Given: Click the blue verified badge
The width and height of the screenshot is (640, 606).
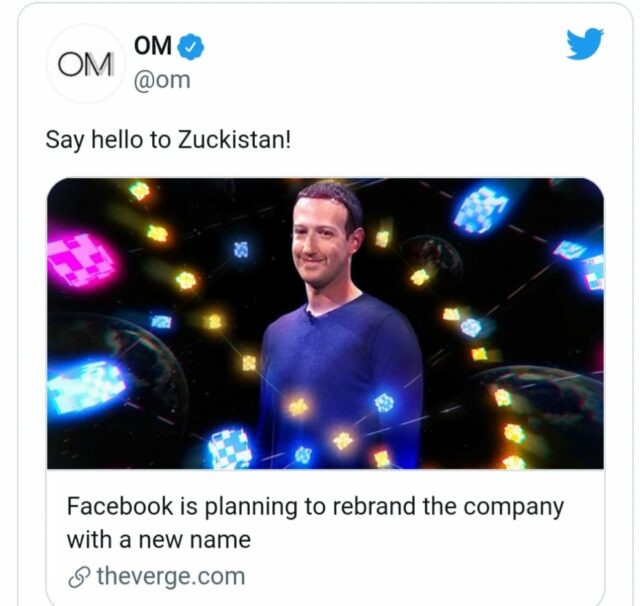Looking at the screenshot, I should pyautogui.click(x=191, y=47).
